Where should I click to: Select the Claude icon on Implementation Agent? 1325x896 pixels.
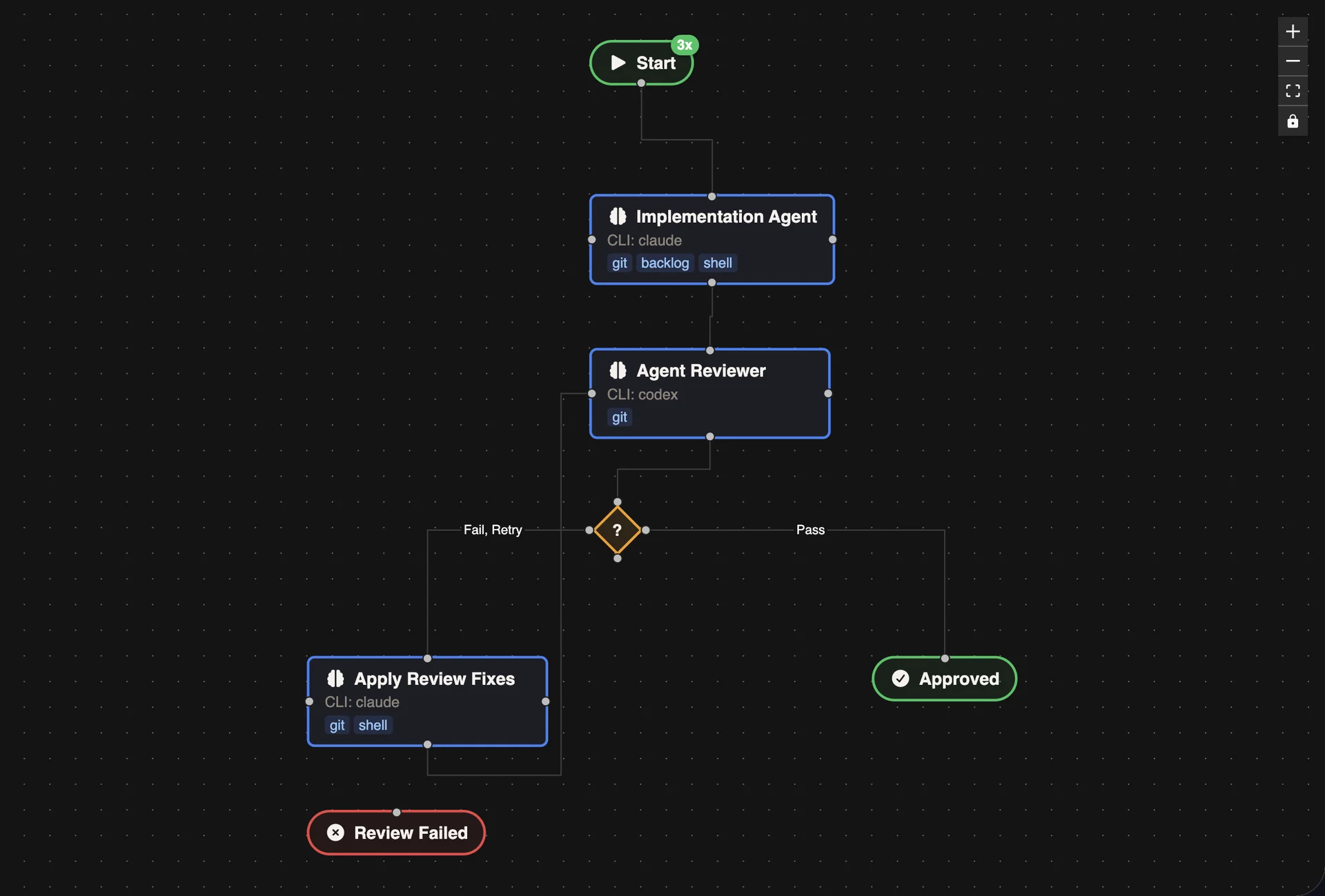tap(618, 217)
